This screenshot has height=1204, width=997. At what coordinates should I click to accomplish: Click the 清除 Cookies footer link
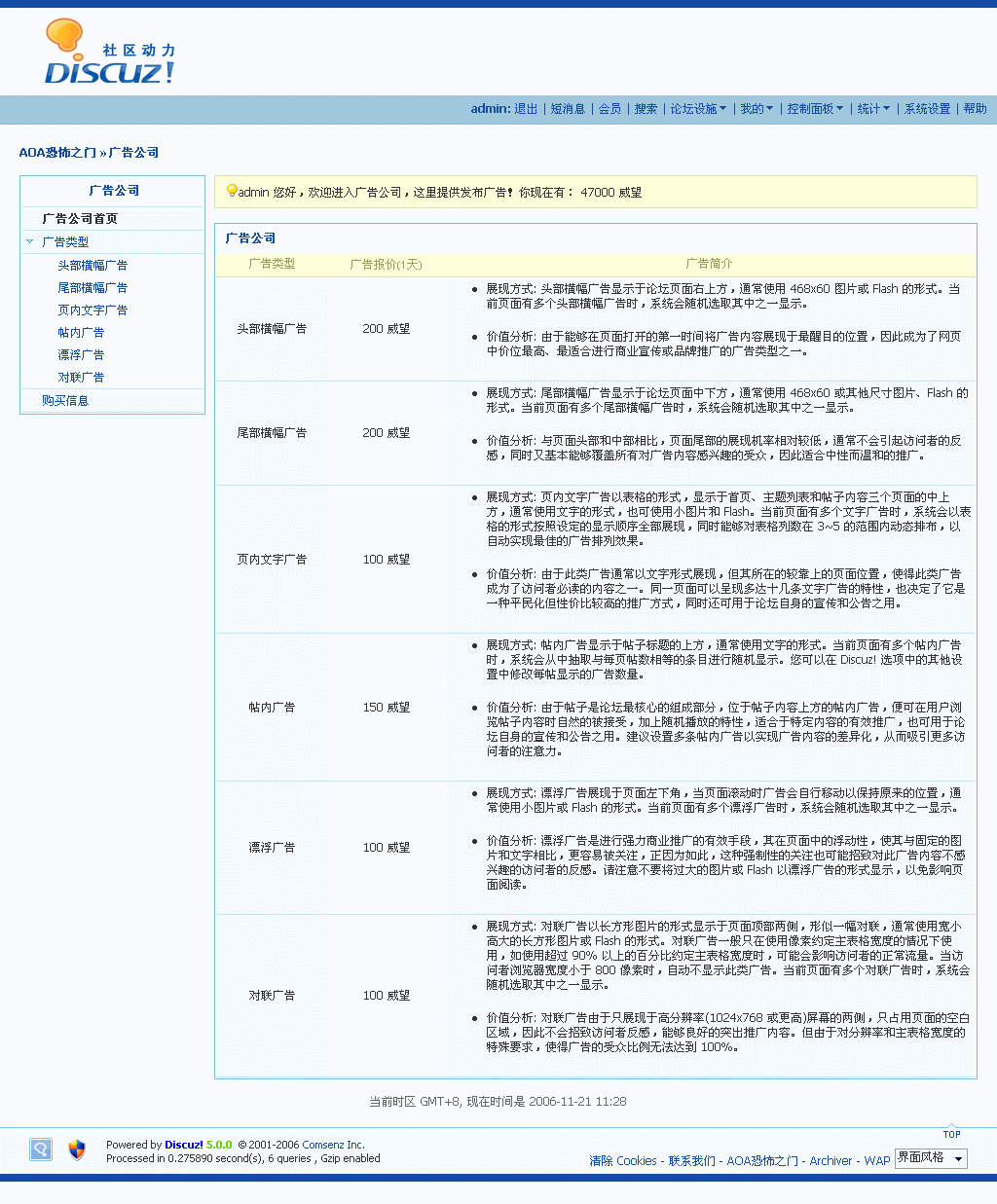click(x=623, y=1160)
